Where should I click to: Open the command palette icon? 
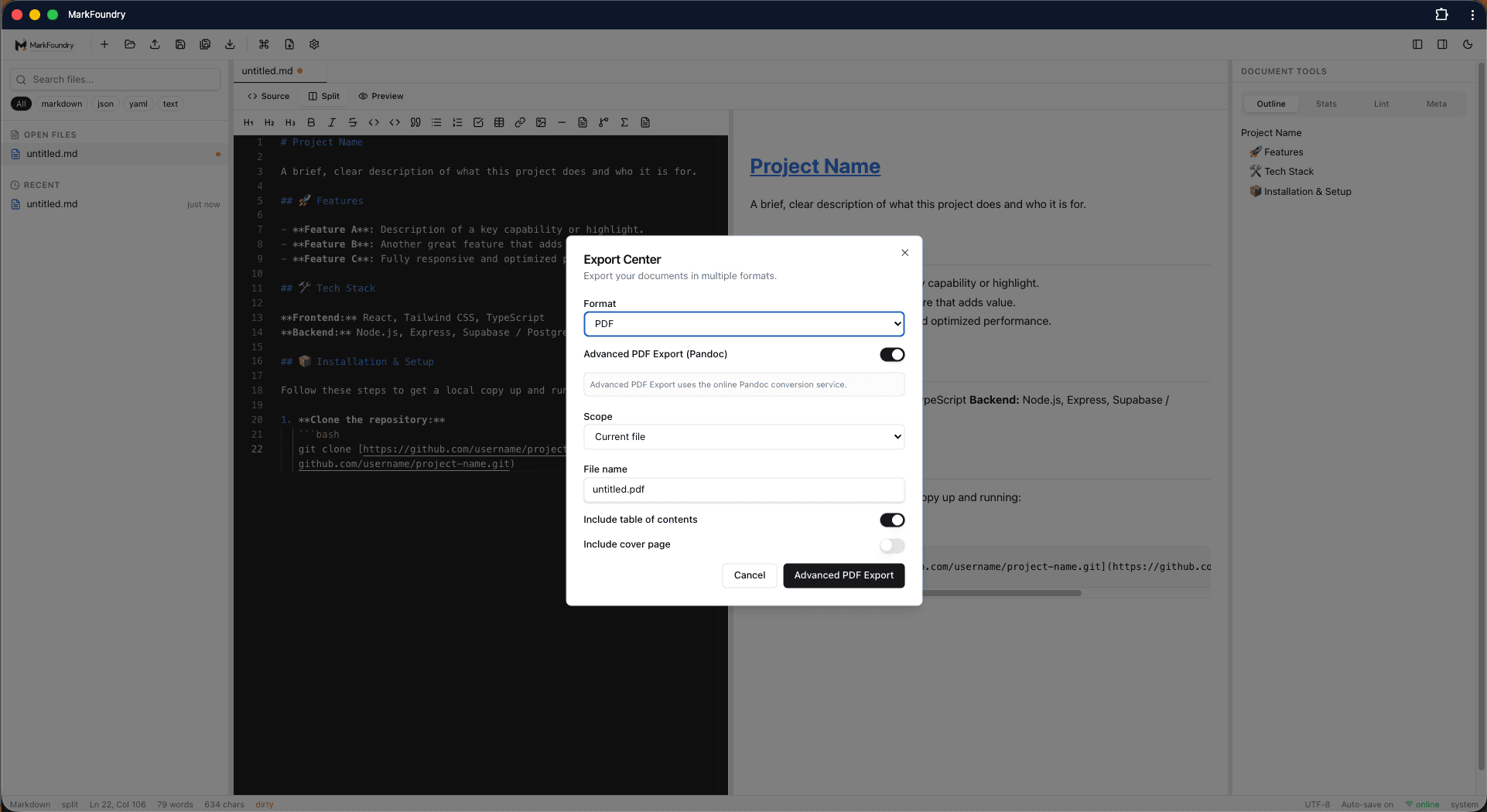tap(264, 45)
